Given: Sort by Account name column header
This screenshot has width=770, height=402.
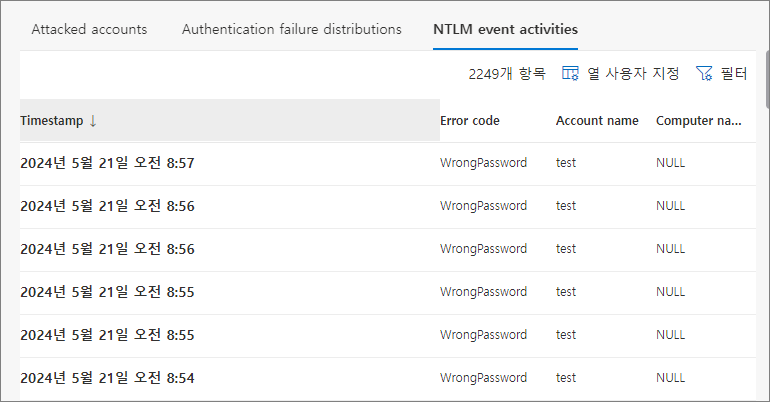Looking at the screenshot, I should (x=597, y=121).
